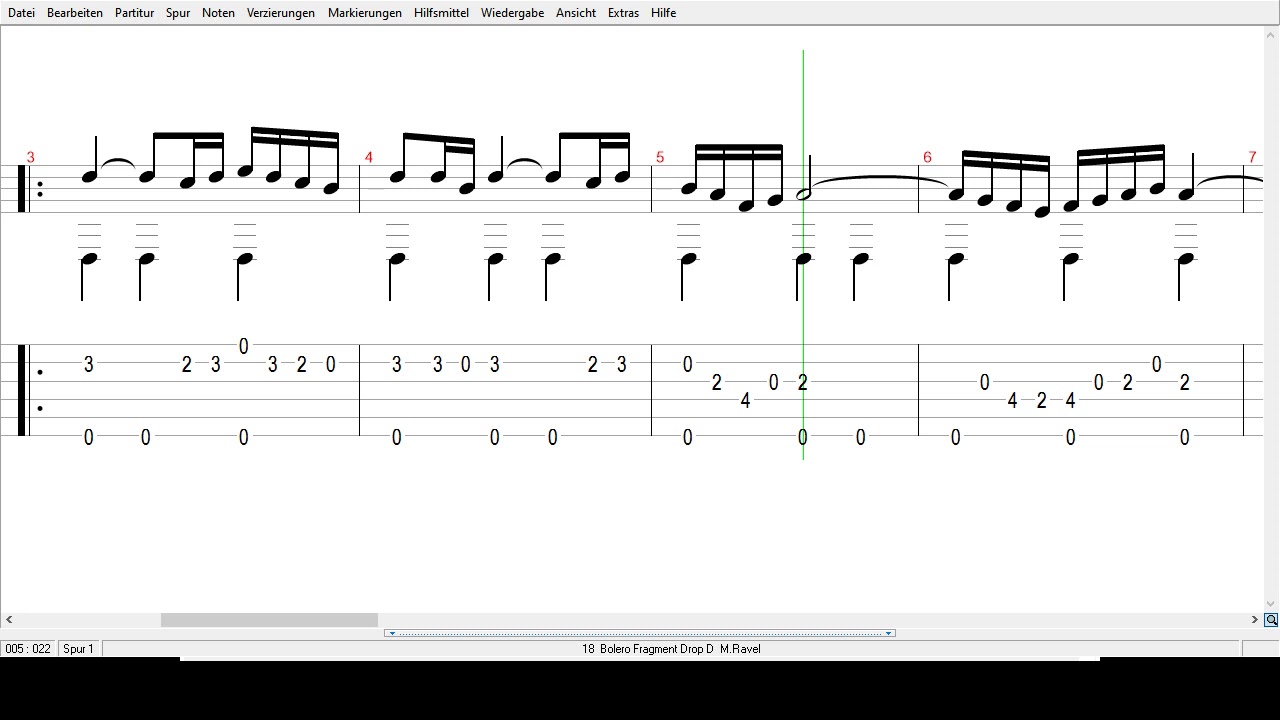Select red measure number 6
Screen dimensions: 1280x720
(927, 158)
